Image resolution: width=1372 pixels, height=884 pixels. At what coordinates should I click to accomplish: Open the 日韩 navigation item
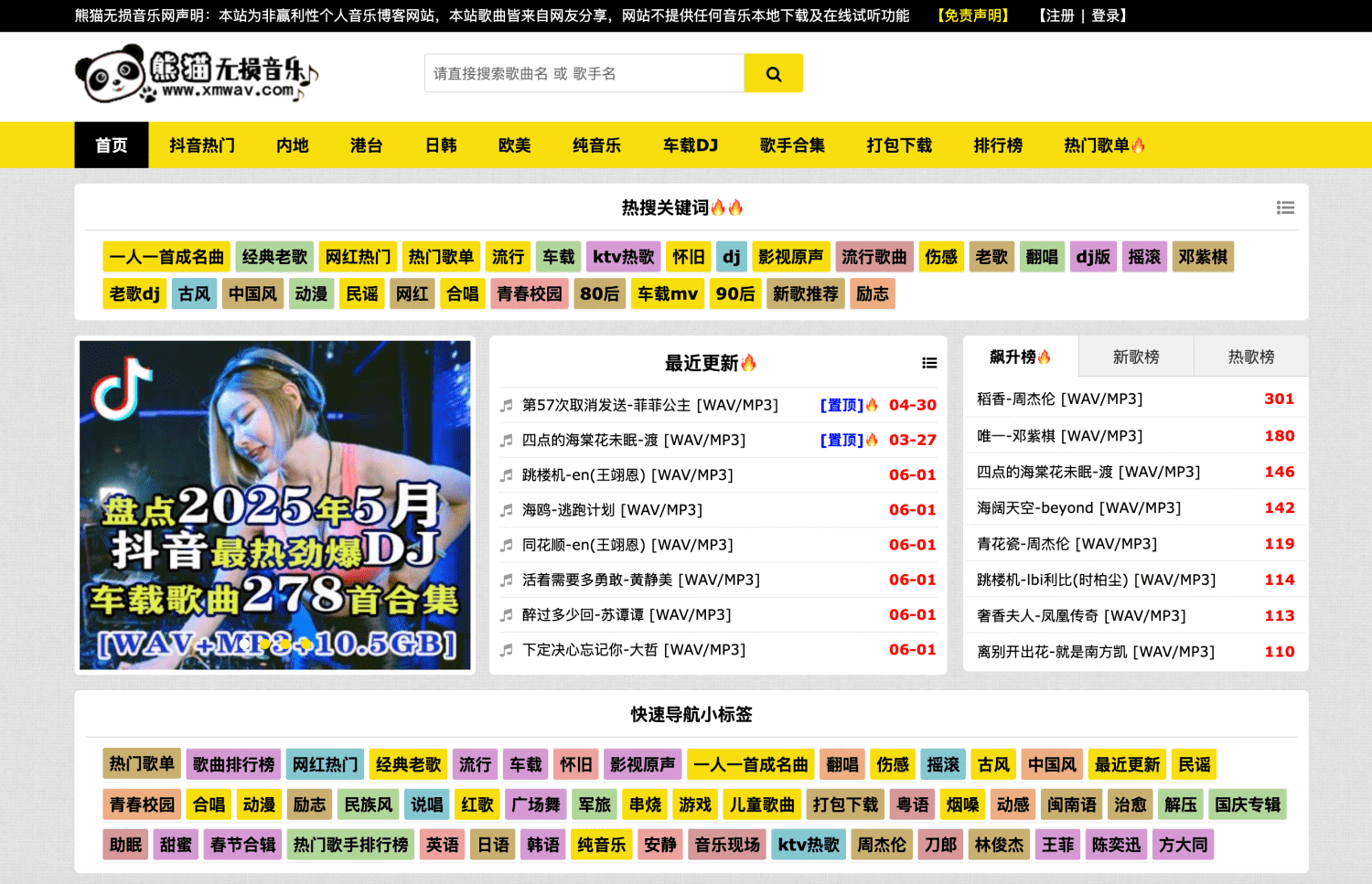coord(441,145)
